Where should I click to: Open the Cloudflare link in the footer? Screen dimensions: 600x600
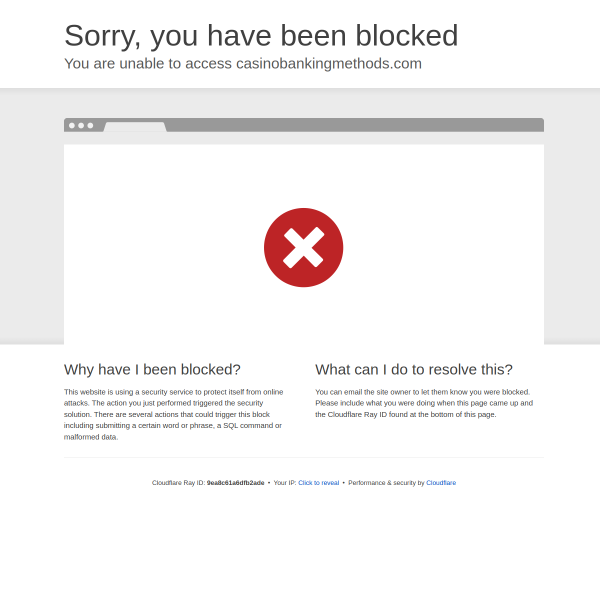[441, 483]
